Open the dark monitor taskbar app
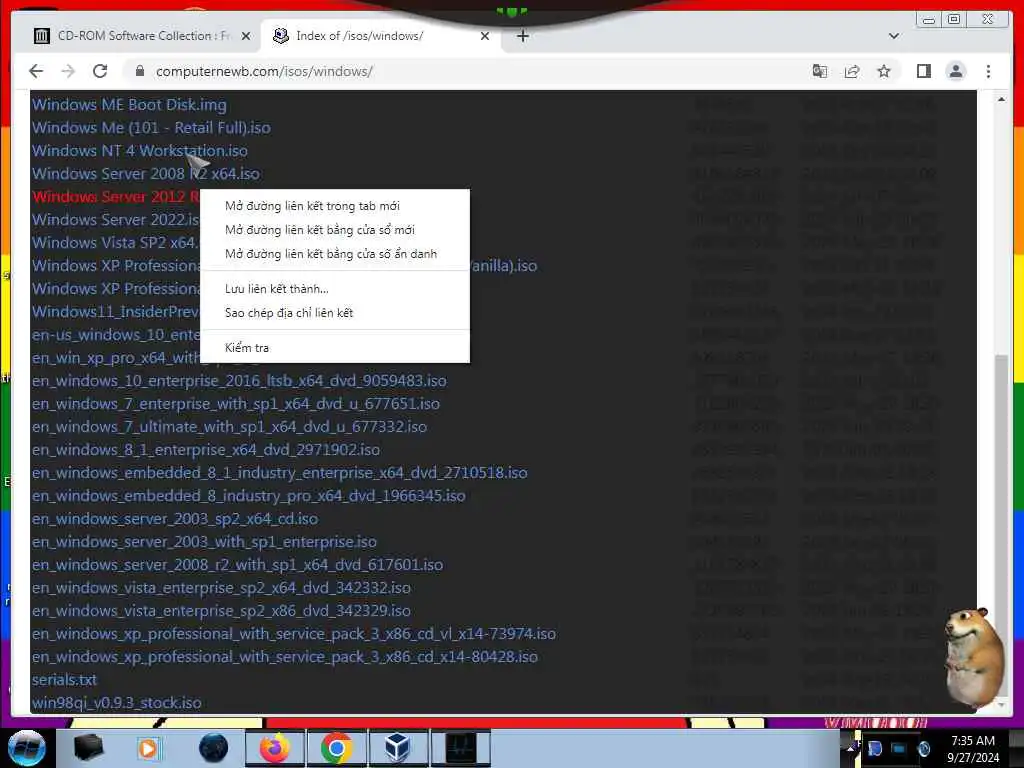Image resolution: width=1024 pixels, height=768 pixels. coord(460,748)
